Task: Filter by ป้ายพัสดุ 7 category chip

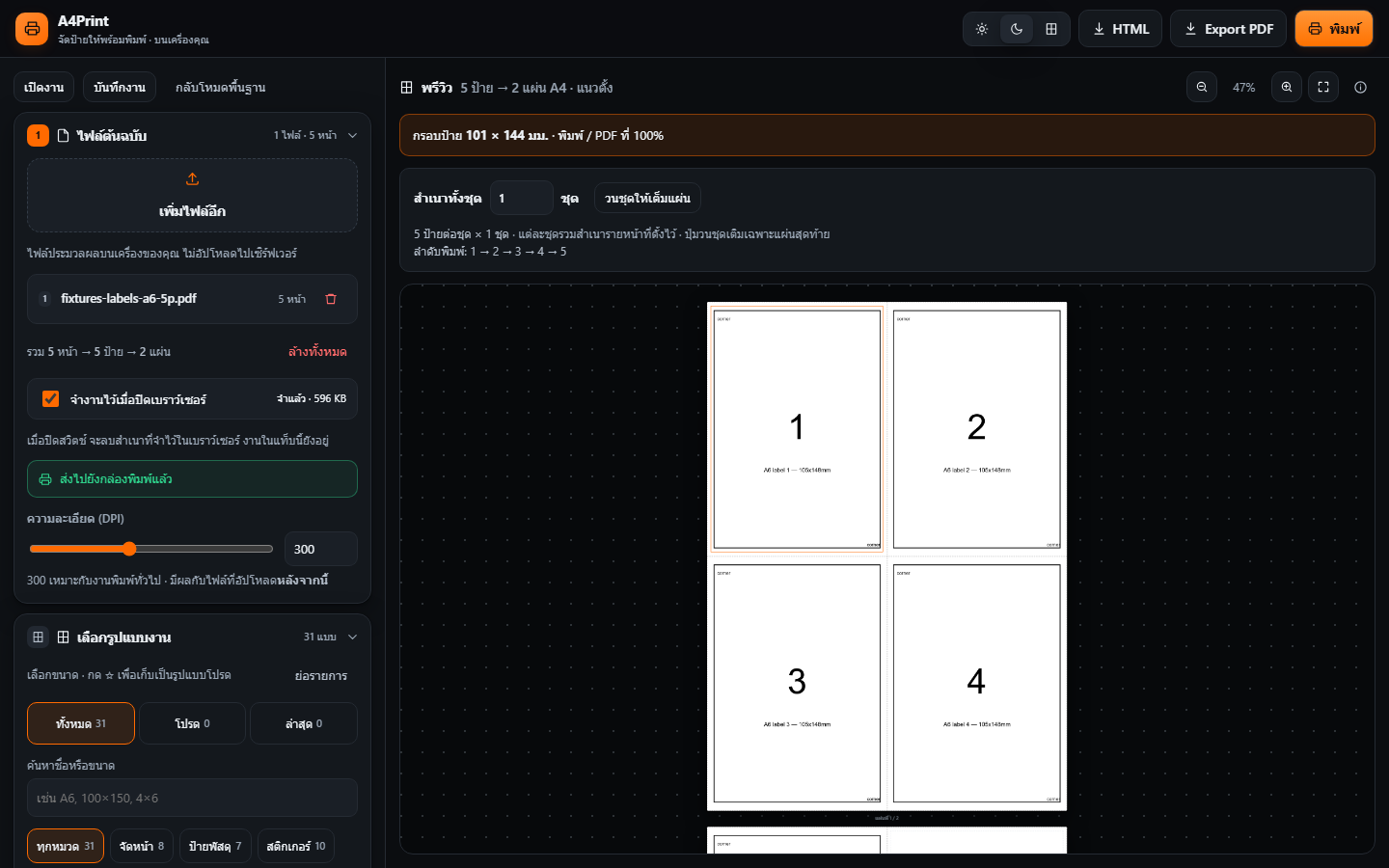Action: click(215, 846)
